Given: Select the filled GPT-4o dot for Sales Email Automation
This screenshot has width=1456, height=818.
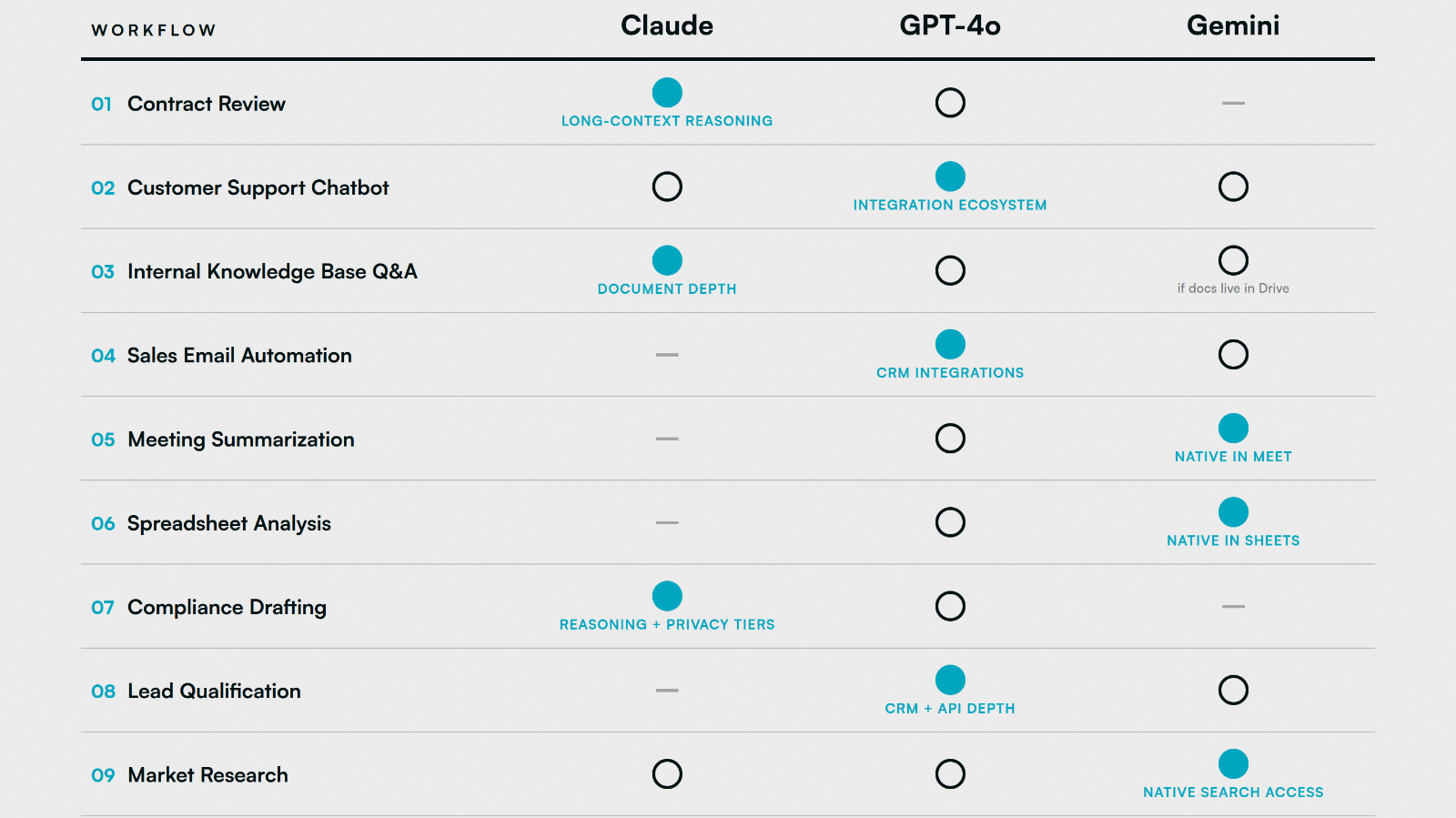Looking at the screenshot, I should (950, 344).
